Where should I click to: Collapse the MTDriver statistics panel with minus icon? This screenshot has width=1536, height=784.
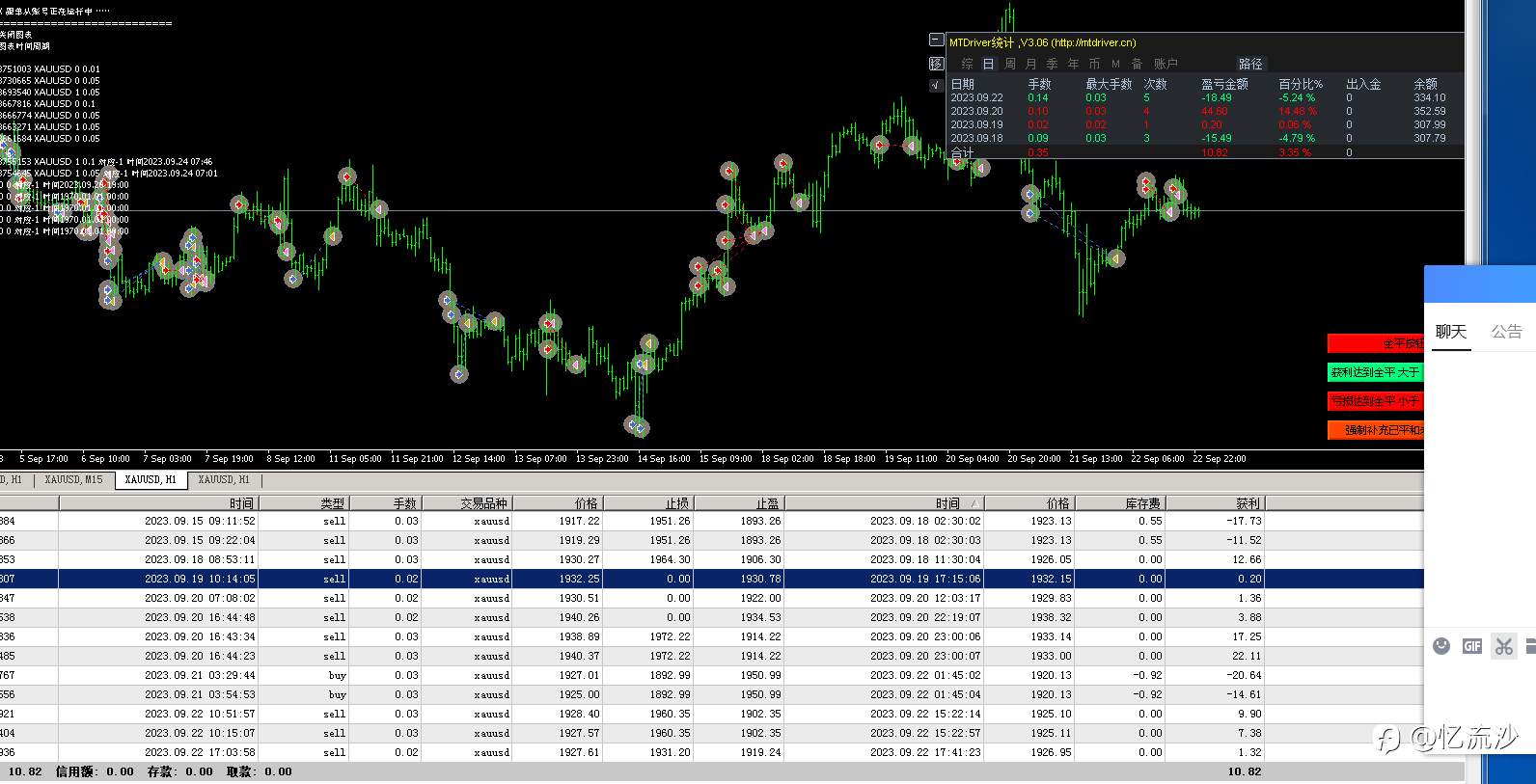click(x=936, y=41)
